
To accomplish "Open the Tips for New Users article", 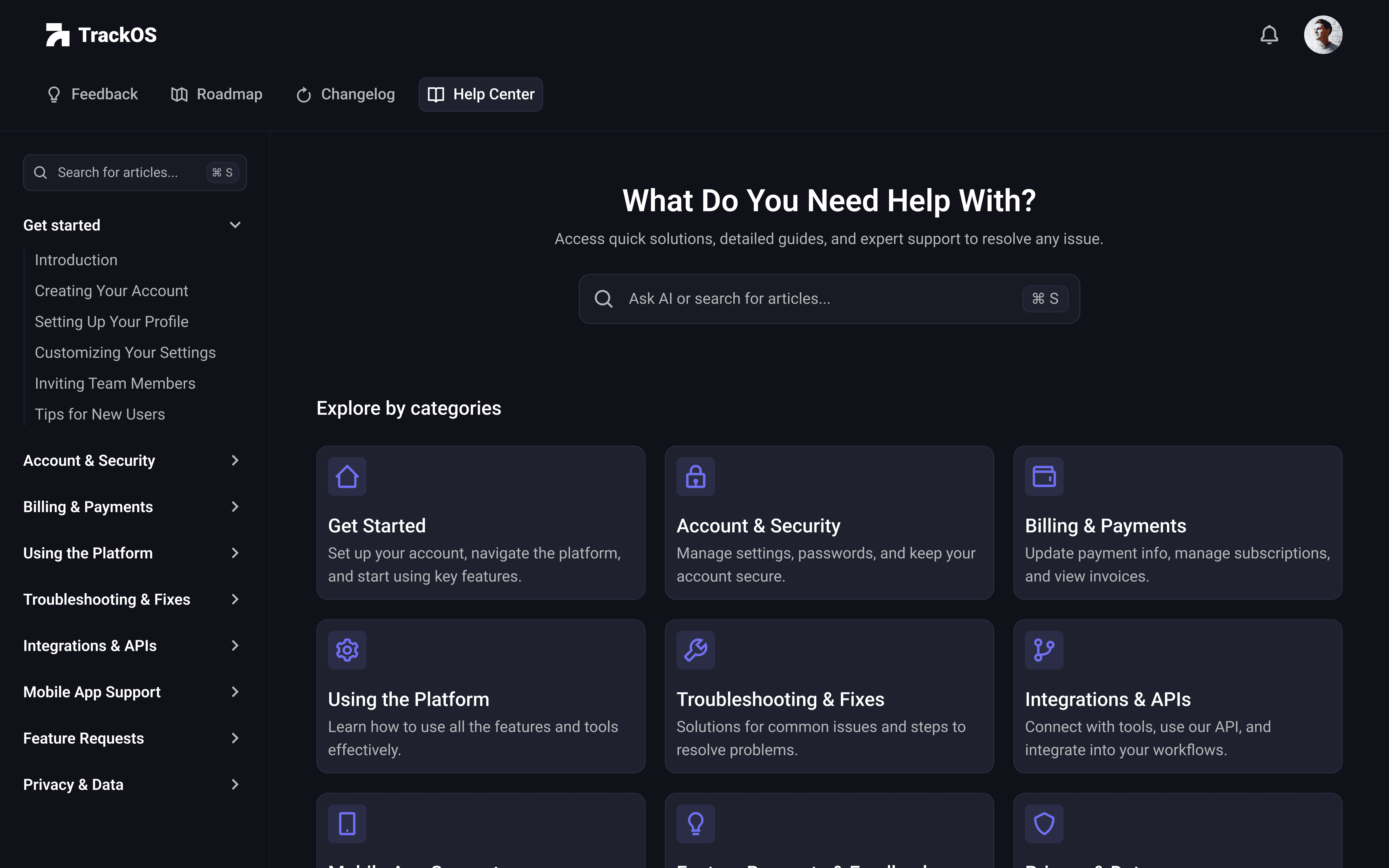I will tap(100, 414).
